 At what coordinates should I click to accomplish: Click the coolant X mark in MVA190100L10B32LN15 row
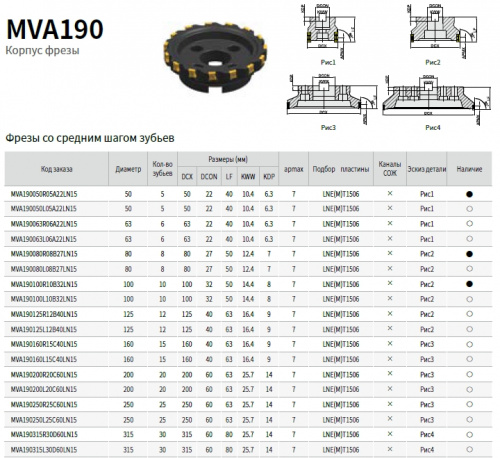pos(390,298)
